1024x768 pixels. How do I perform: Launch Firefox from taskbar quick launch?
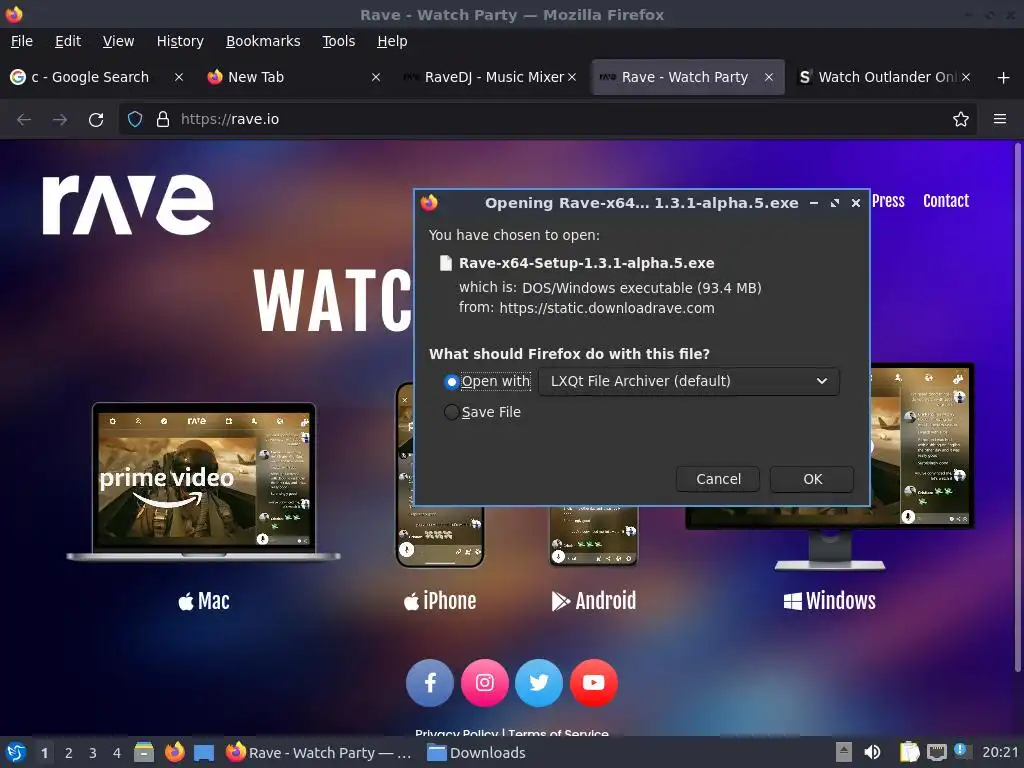tap(174, 753)
